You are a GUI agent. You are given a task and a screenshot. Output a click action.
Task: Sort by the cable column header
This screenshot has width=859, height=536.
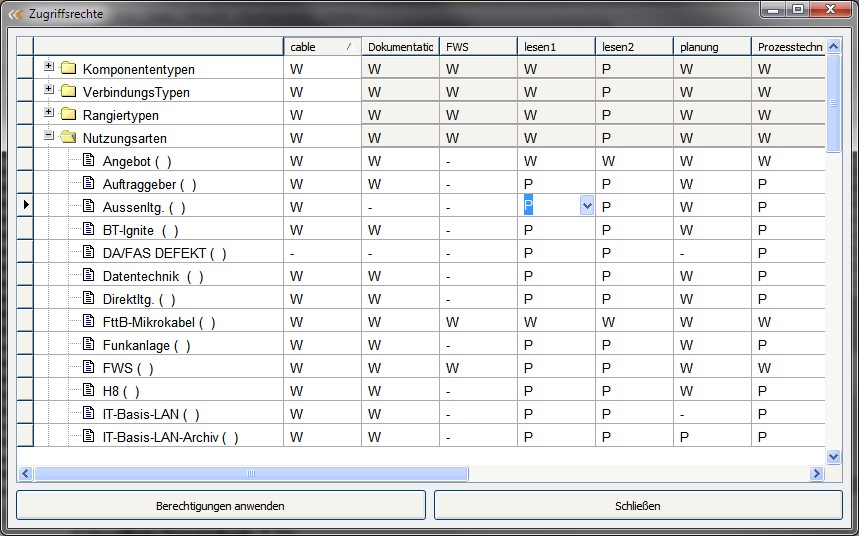(322, 47)
